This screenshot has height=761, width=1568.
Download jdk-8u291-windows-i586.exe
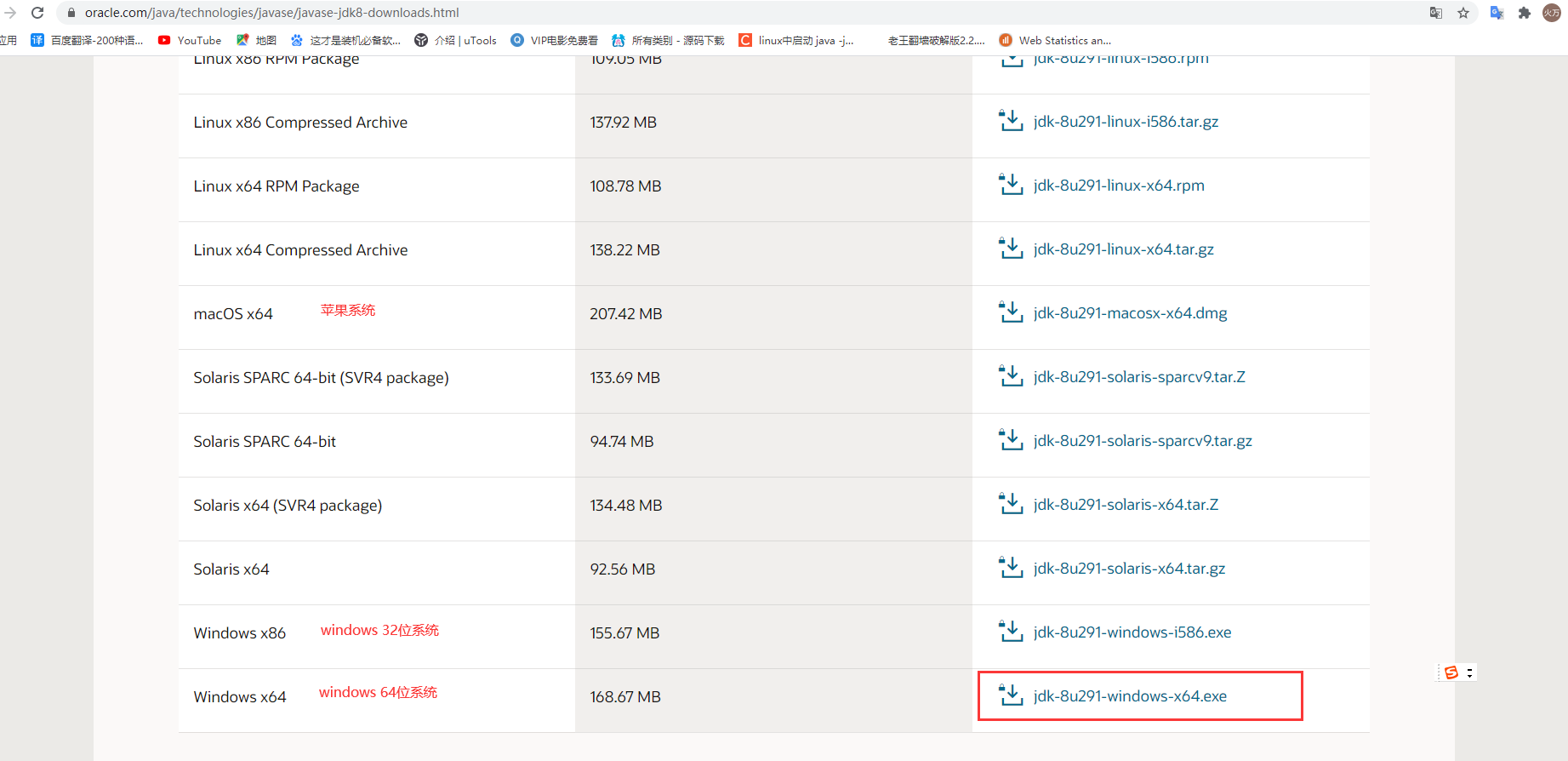[x=1132, y=632]
